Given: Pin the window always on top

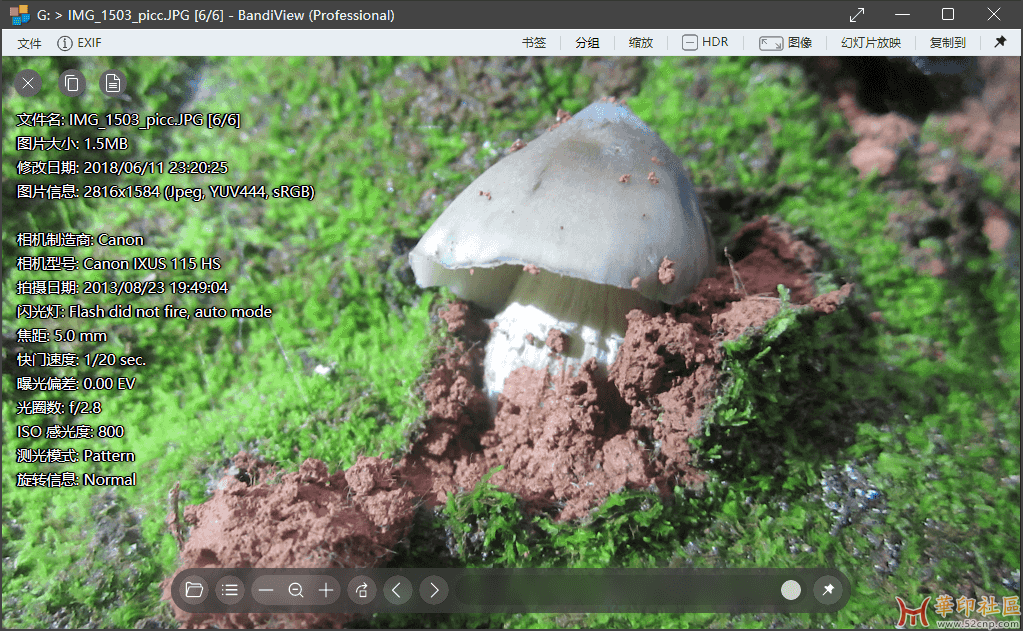Looking at the screenshot, I should coord(1000,42).
